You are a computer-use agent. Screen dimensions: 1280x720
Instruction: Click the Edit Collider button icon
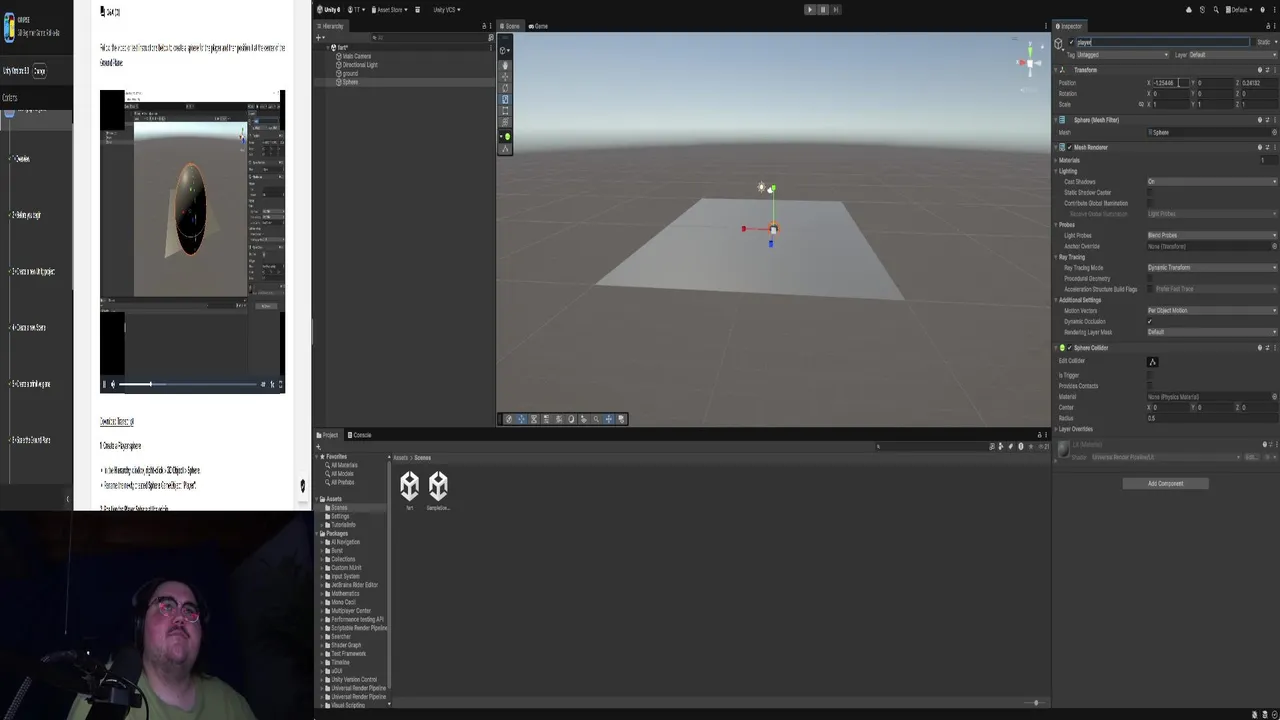1152,362
